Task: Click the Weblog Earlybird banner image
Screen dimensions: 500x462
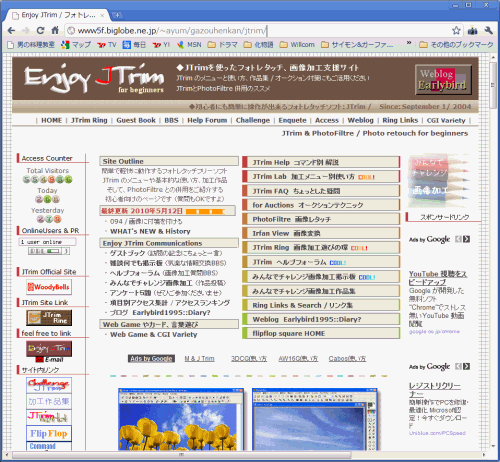Action: tap(443, 80)
